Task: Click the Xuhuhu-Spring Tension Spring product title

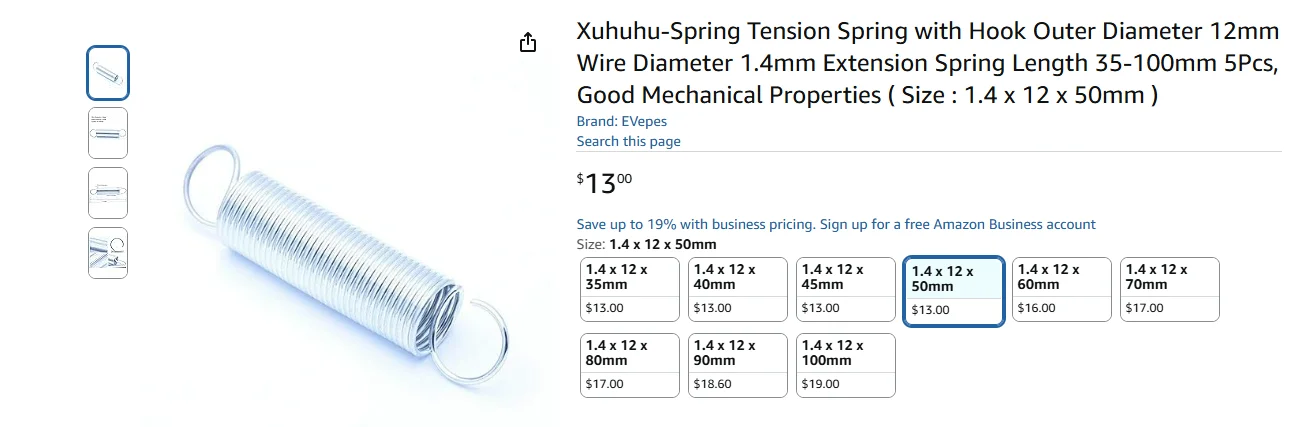Action: tap(927, 63)
